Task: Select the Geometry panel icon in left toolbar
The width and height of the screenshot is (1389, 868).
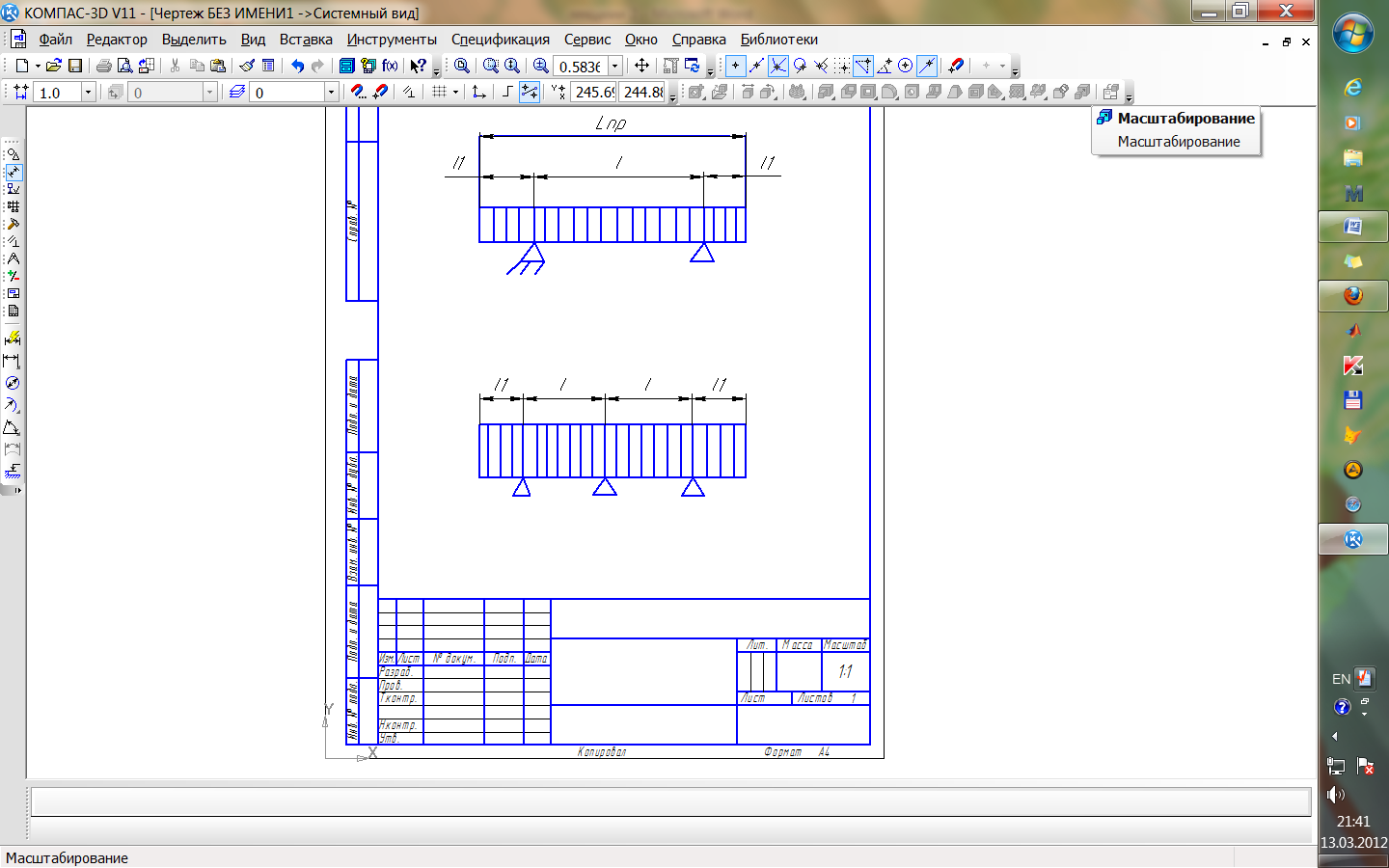Action: coord(13,154)
